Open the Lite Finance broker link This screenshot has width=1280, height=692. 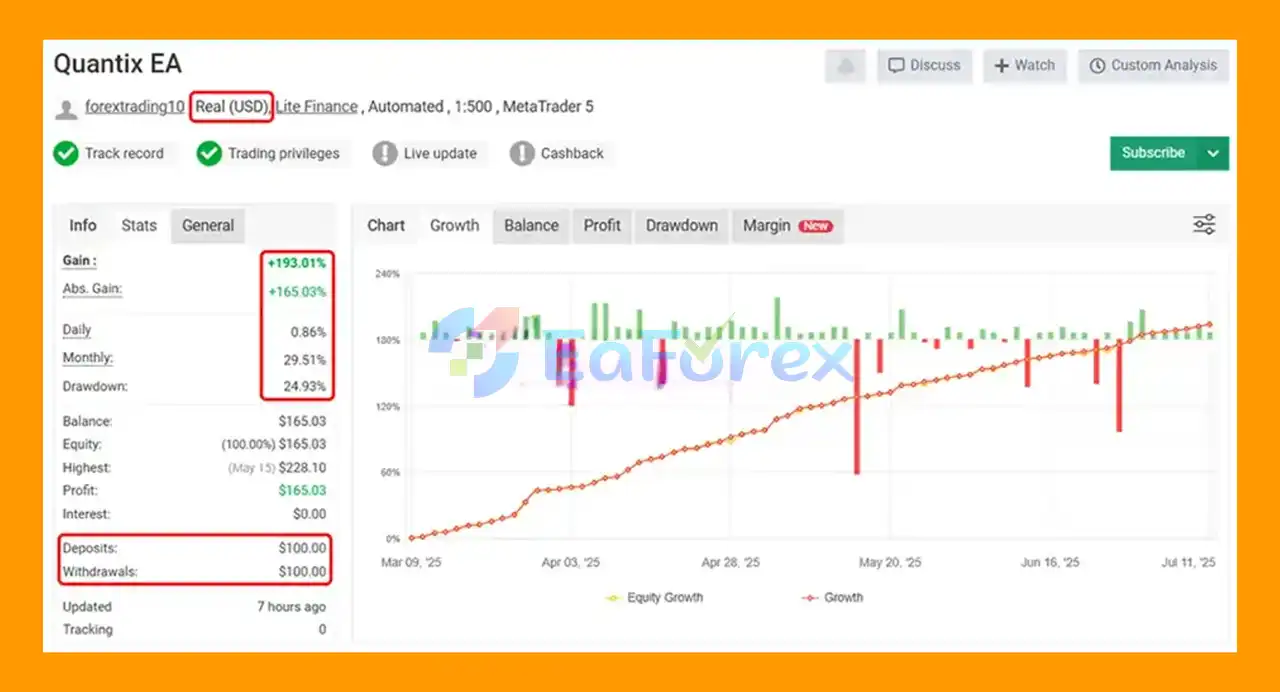317,106
